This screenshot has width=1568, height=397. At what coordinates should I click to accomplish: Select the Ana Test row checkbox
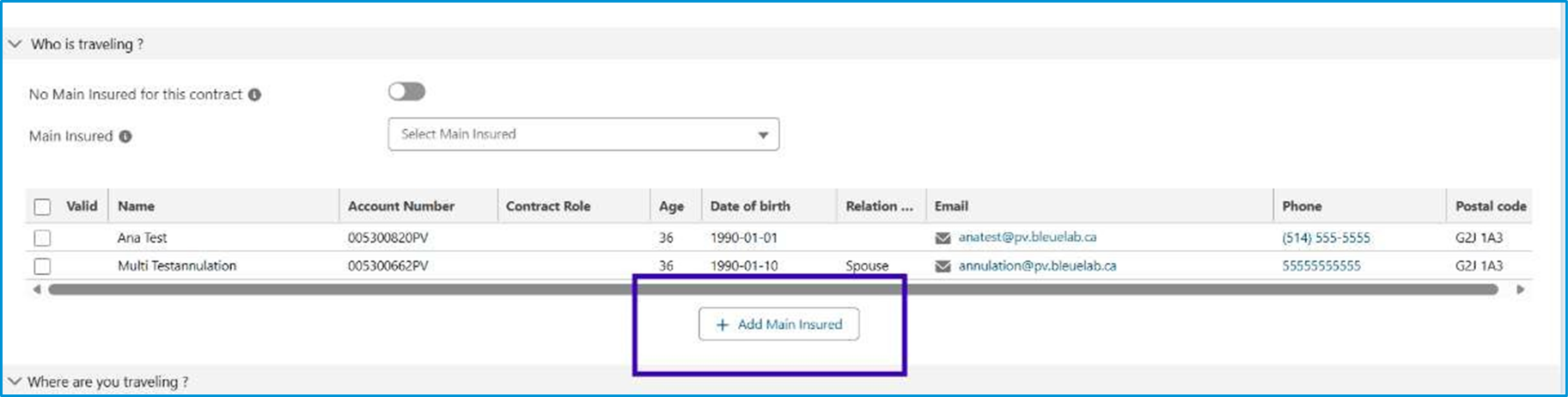[x=42, y=238]
